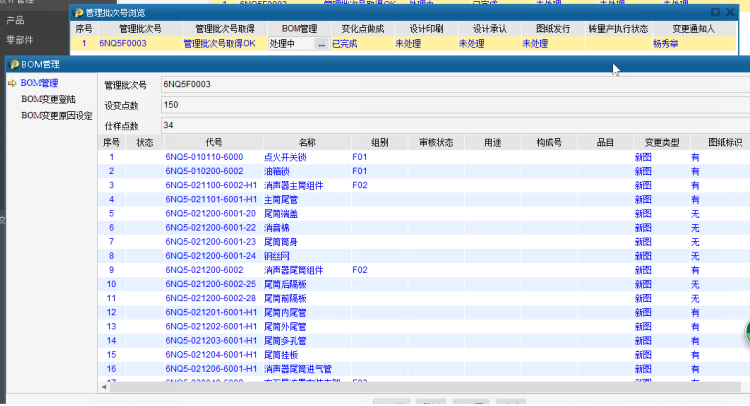Click the 名称 column header in BOM table
750x406 pixels.
[x=306, y=143]
